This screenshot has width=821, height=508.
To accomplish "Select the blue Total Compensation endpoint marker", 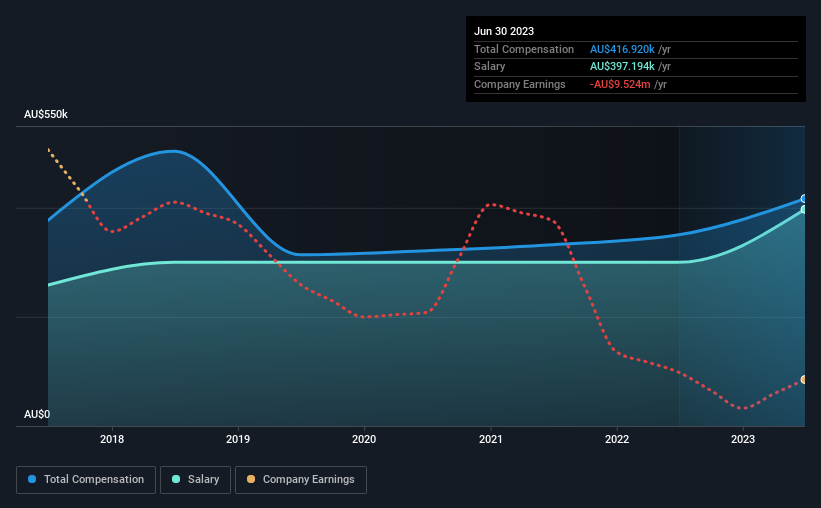I will click(804, 198).
